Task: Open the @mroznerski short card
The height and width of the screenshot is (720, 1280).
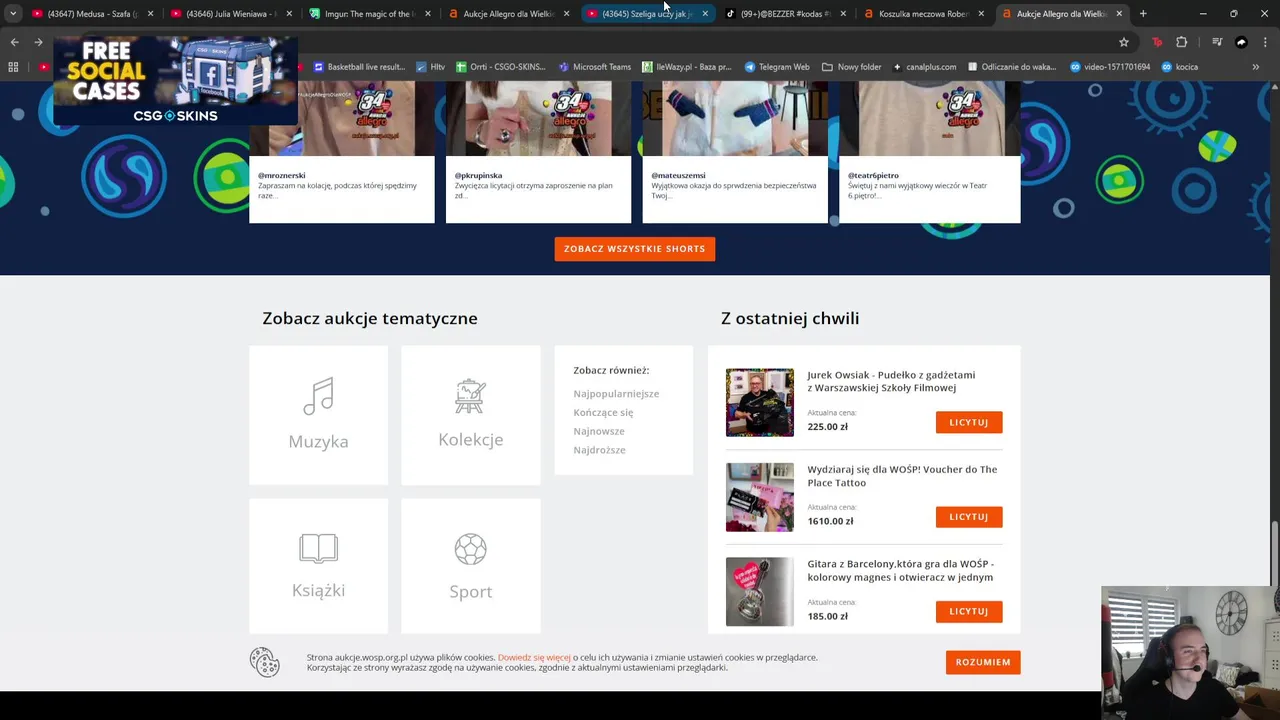Action: pos(341,152)
